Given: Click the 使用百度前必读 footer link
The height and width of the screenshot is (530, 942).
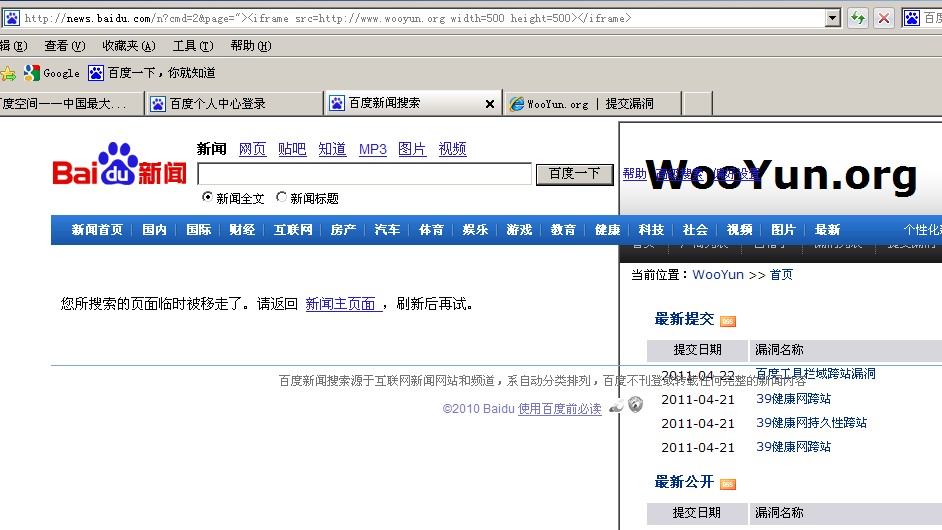Looking at the screenshot, I should point(560,409).
